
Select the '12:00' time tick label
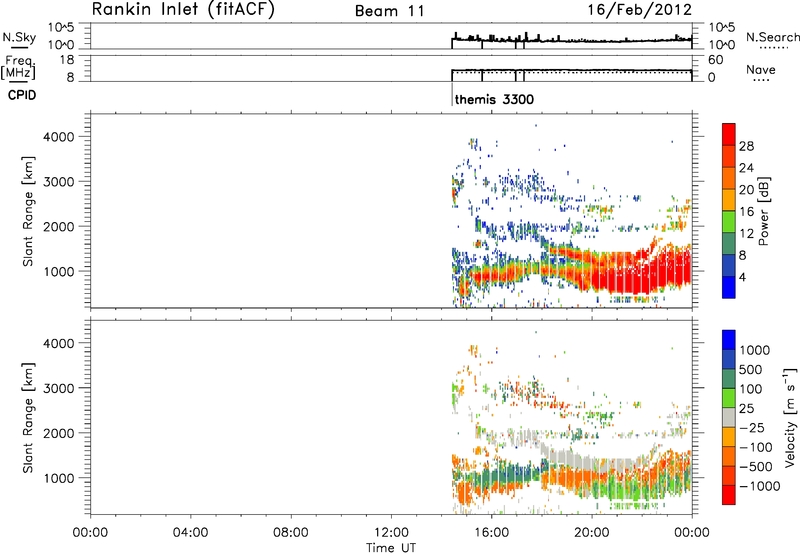tap(391, 533)
